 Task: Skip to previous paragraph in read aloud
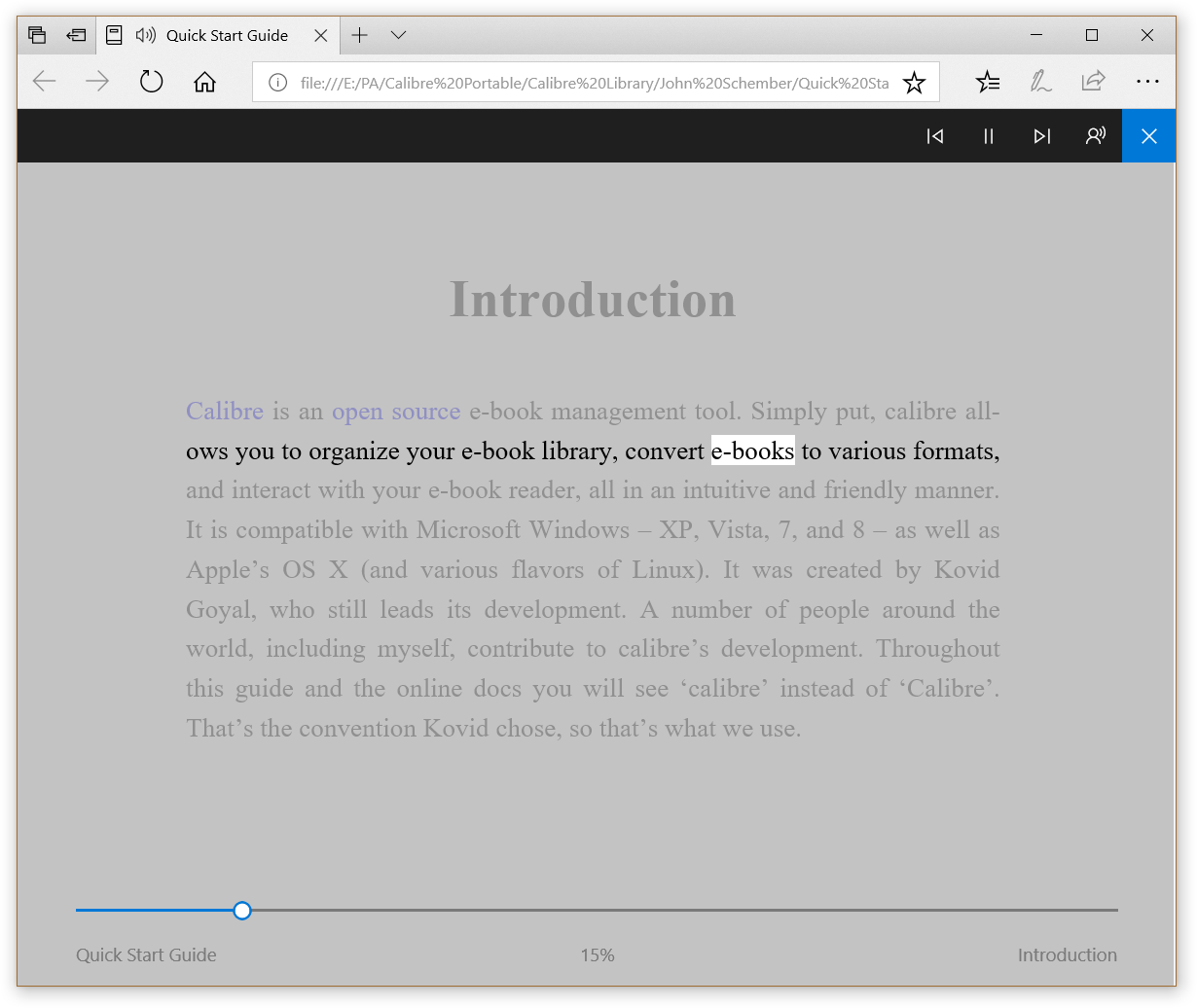(935, 136)
